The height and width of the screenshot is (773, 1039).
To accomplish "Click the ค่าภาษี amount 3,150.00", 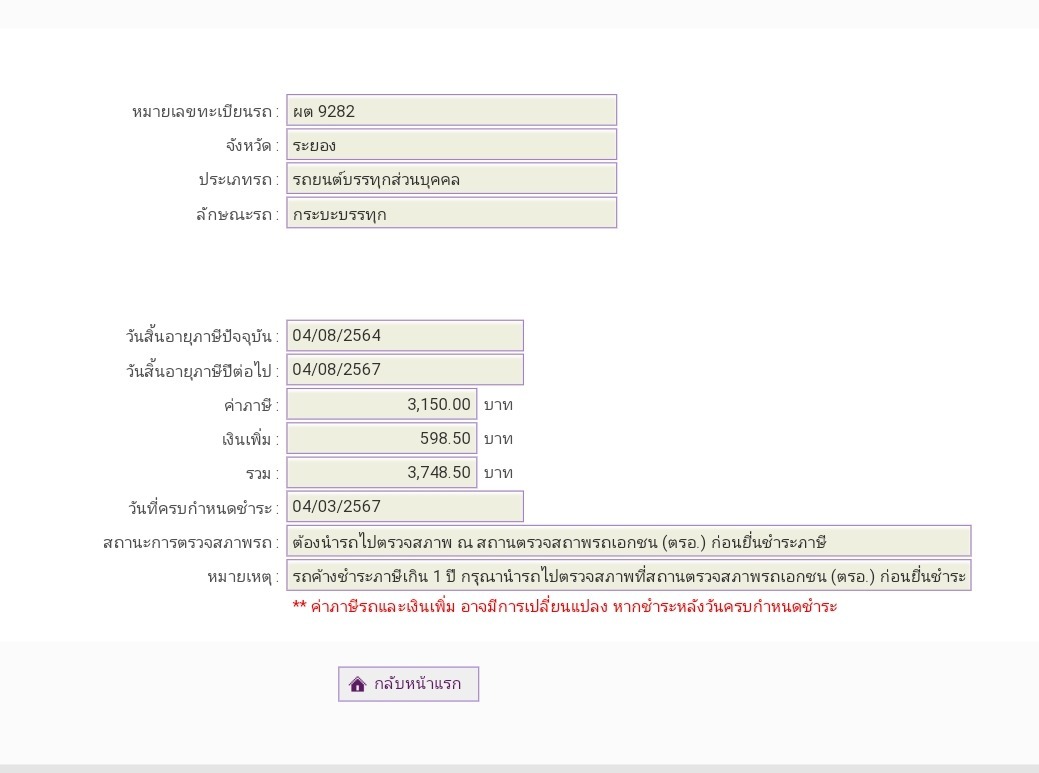I will click(382, 404).
